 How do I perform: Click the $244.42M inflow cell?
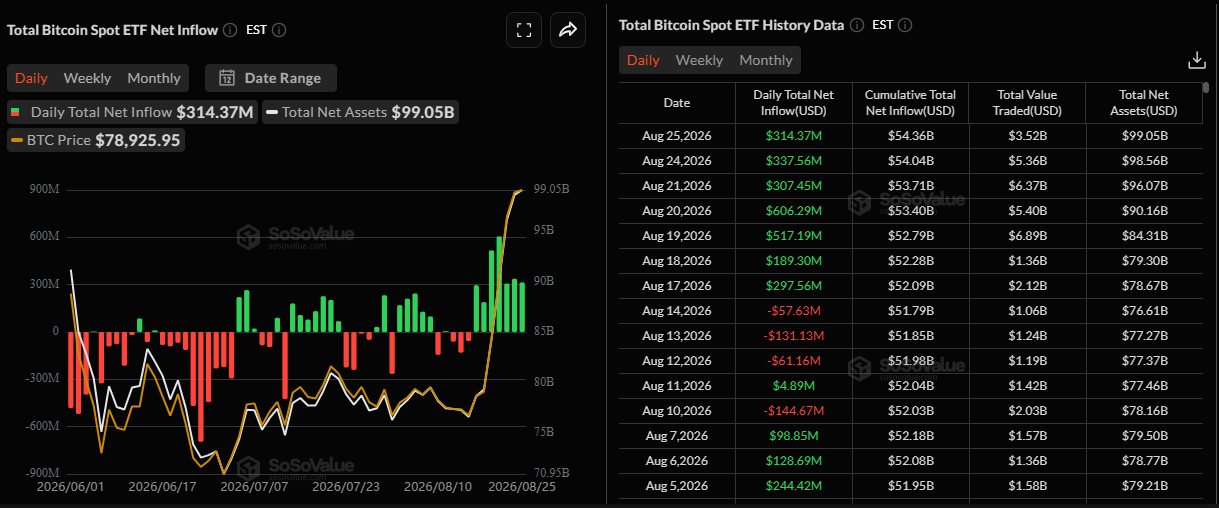click(x=793, y=485)
